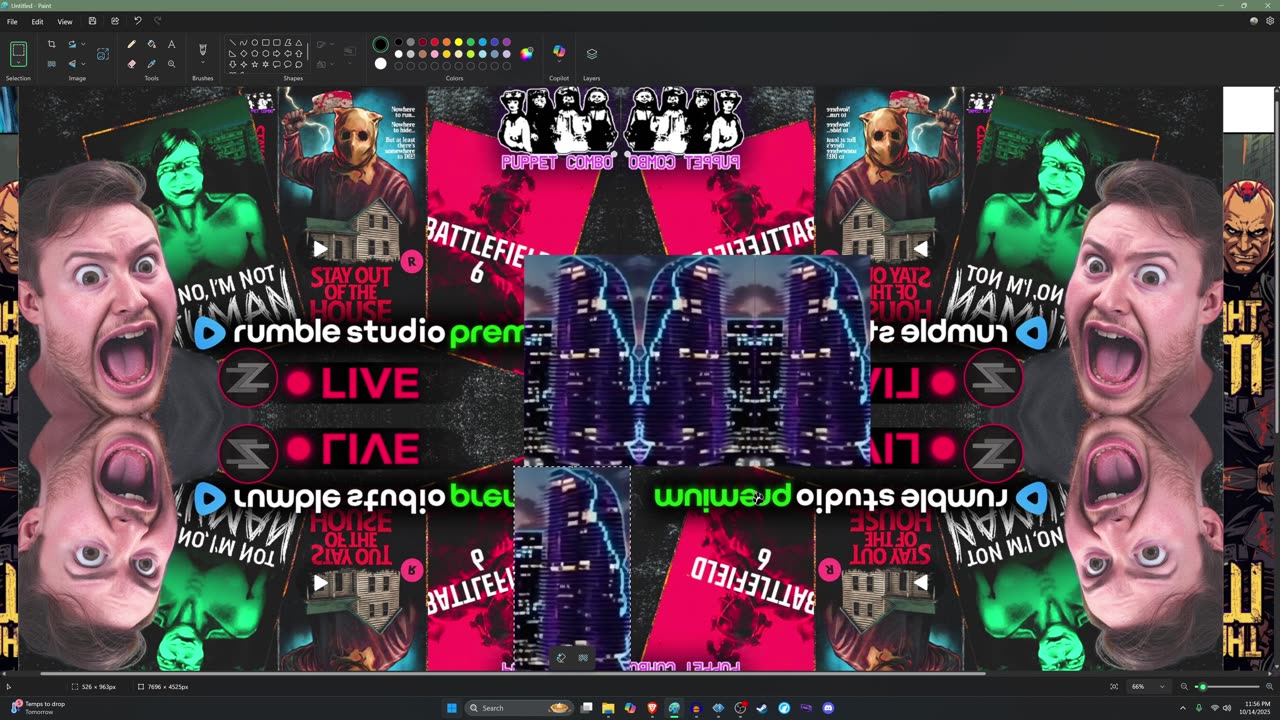This screenshot has height=720, width=1280.
Task: Select the Magnifier tool
Action: [171, 64]
